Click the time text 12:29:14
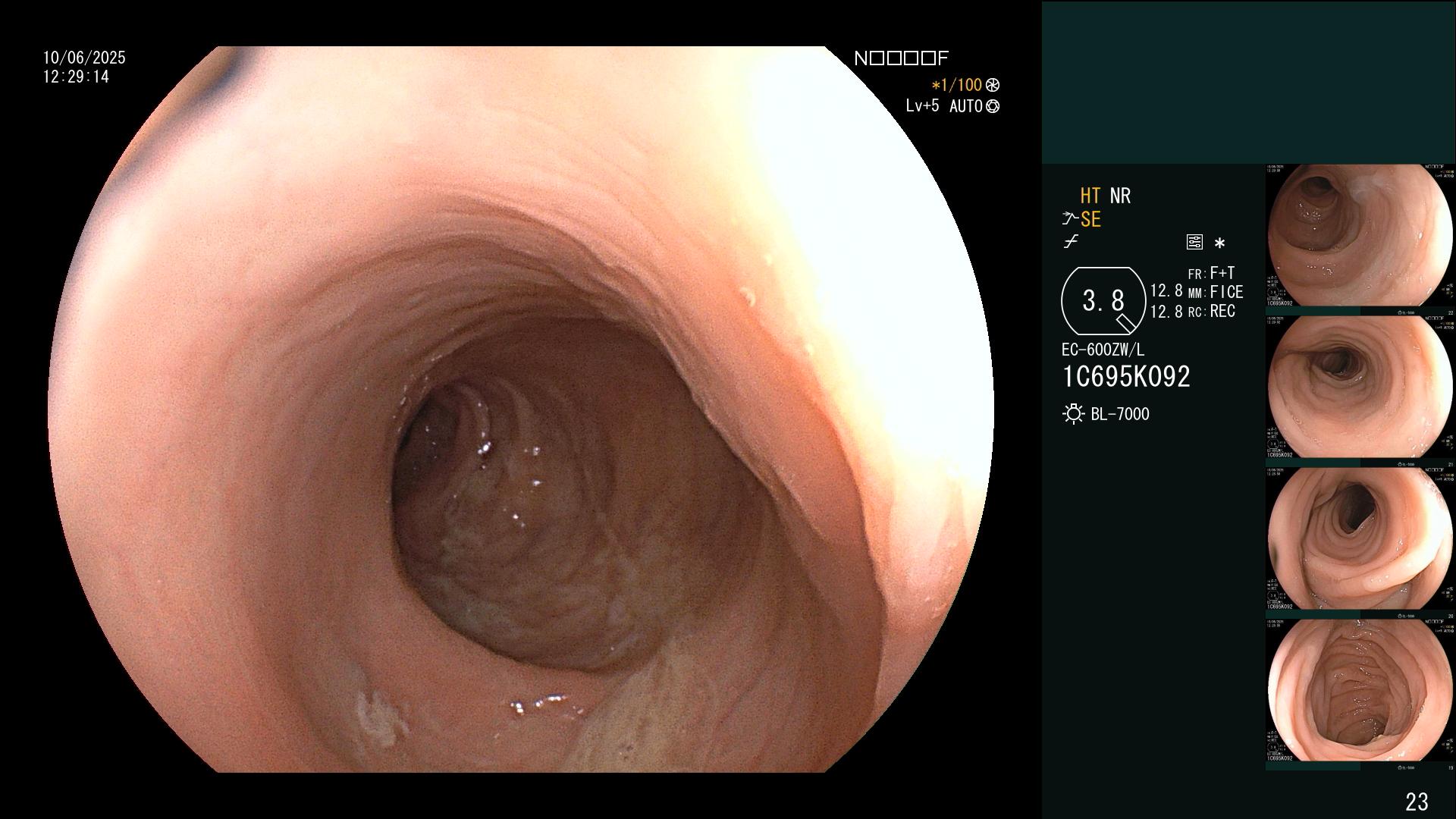Screen dimensions: 1456x819 [76, 77]
